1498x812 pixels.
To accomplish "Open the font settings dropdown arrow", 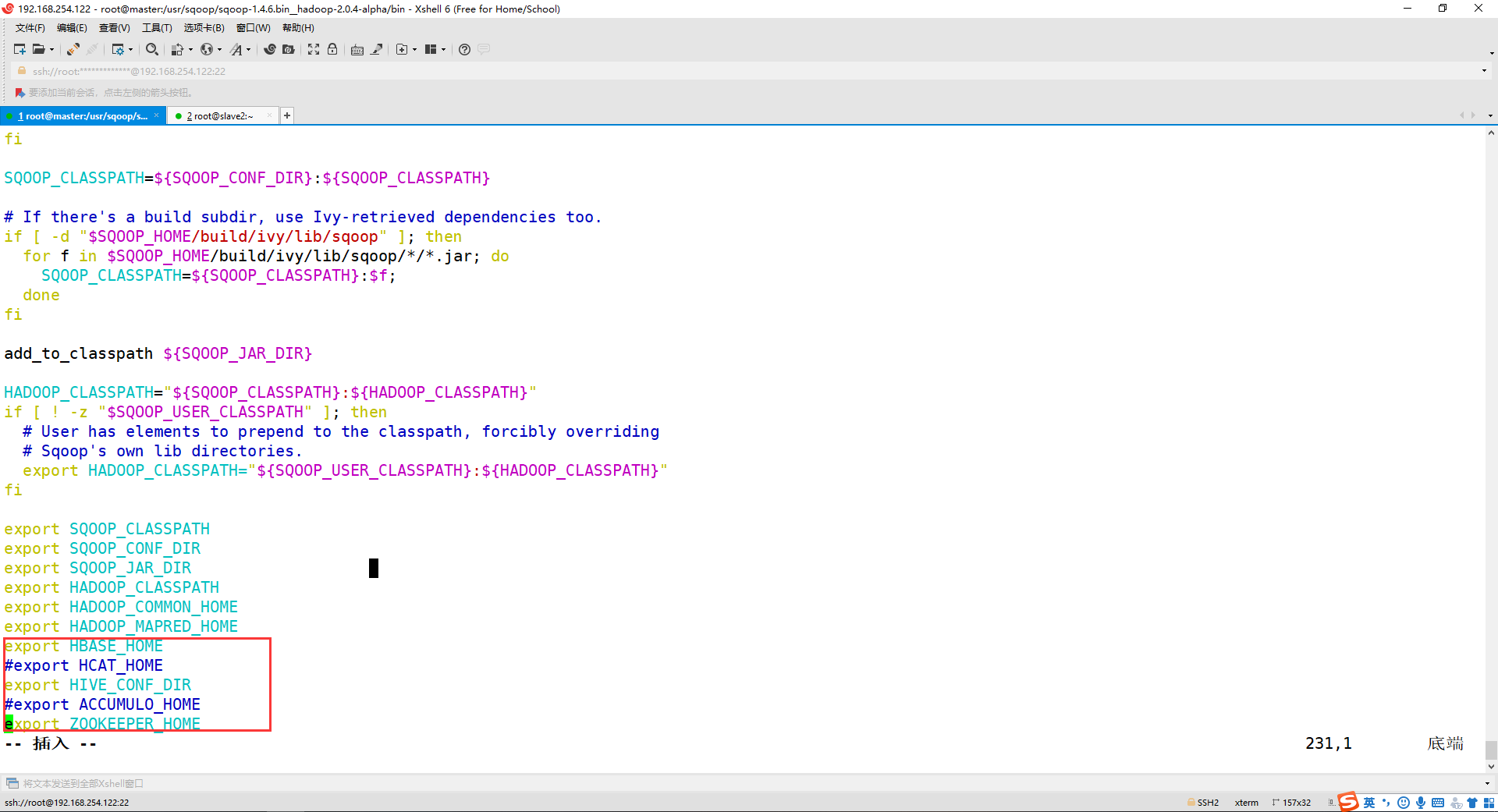I will pyautogui.click(x=248, y=49).
